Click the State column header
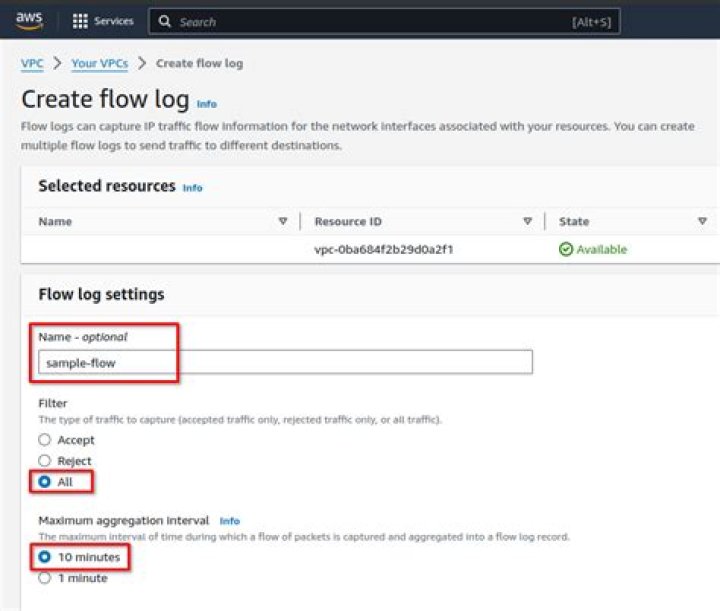720x611 pixels. click(574, 221)
